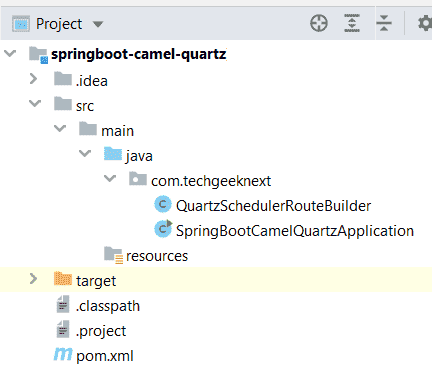432x366 pixels.
Task: Click the springboot-camel-quartz module folder icon
Action: (38, 55)
